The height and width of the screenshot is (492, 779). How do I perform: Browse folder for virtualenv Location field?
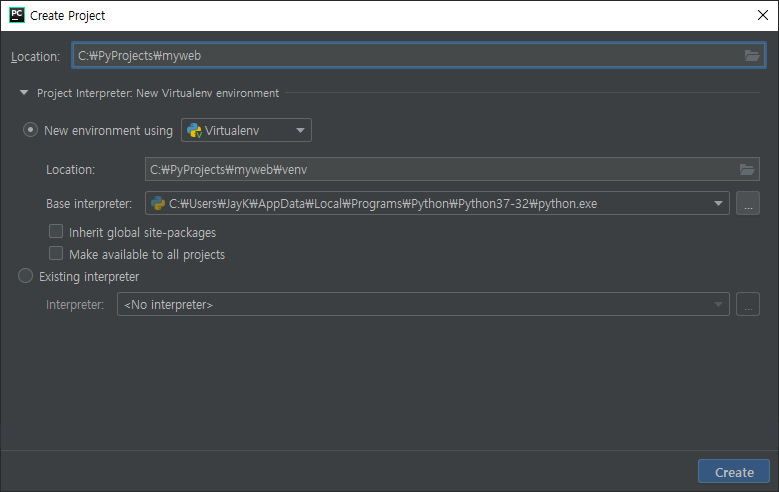tap(747, 169)
